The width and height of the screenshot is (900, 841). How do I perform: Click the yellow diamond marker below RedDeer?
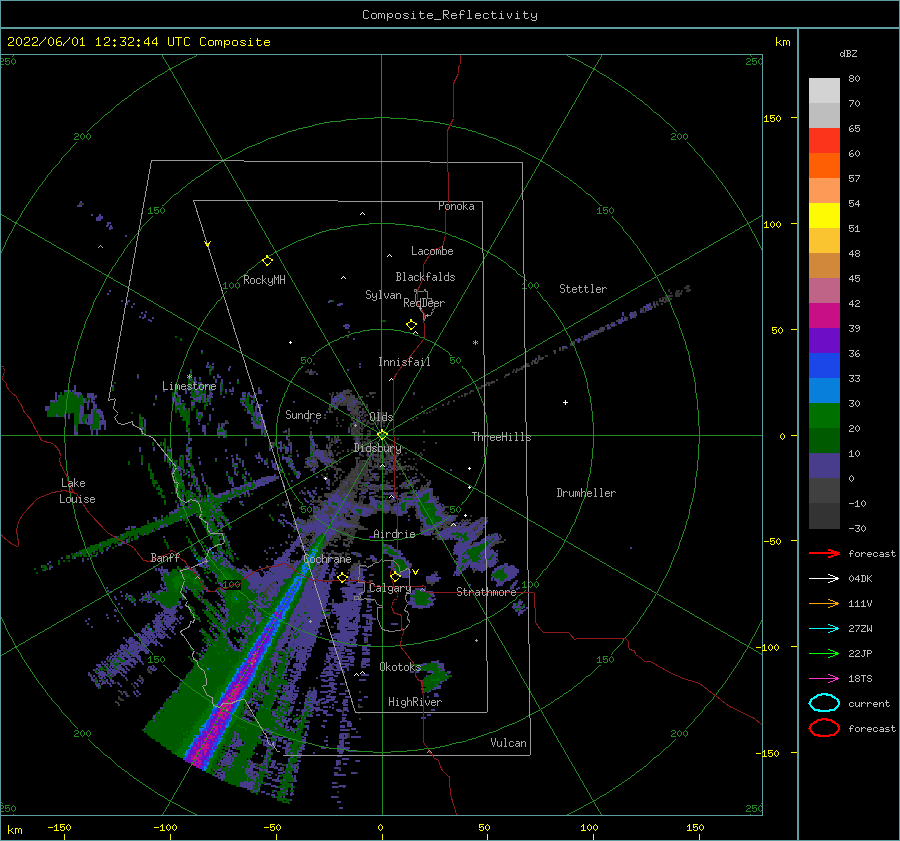(x=411, y=325)
